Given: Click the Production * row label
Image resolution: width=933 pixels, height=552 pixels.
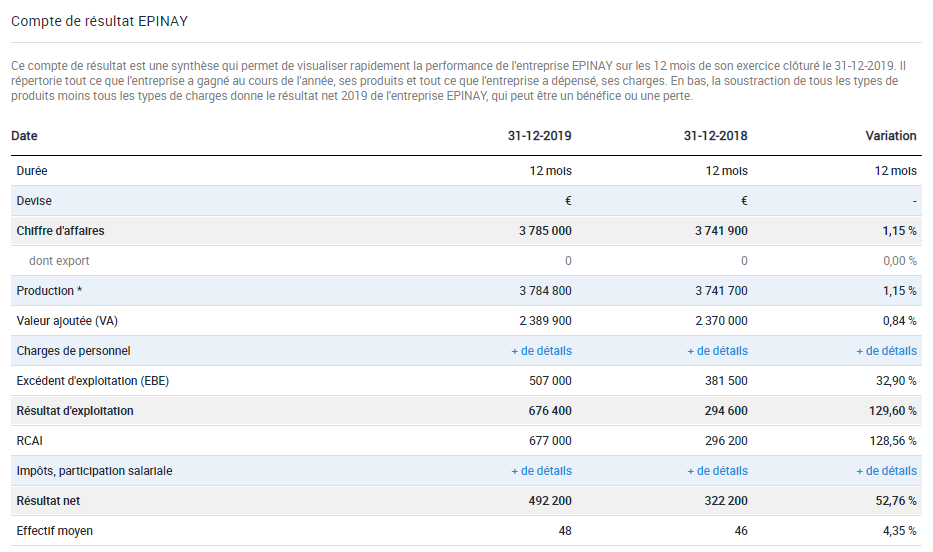Looking at the screenshot, I should click(49, 291).
